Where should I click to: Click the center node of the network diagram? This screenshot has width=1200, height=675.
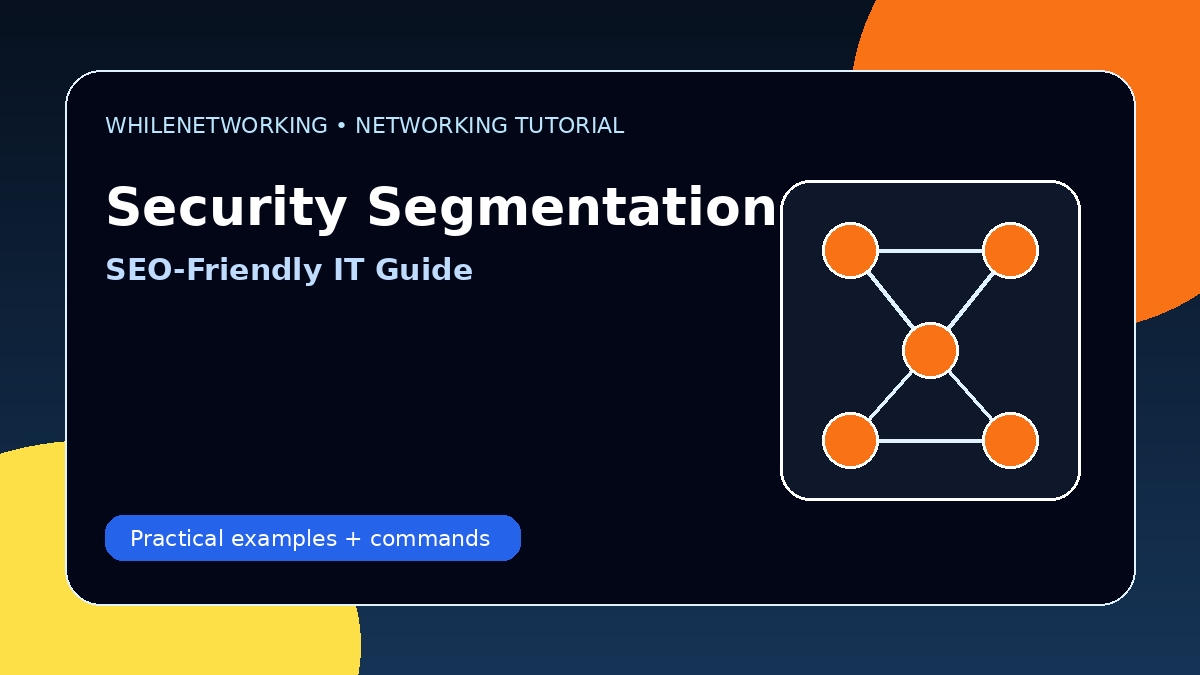click(930, 350)
